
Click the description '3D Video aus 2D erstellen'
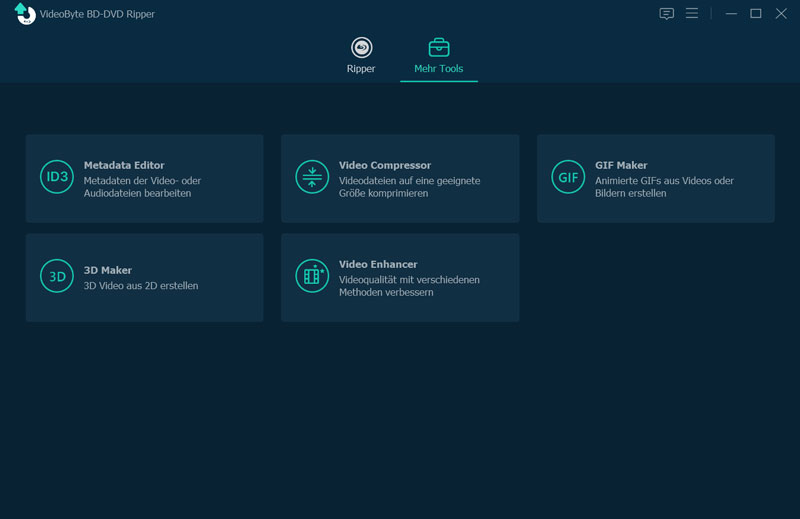141,286
